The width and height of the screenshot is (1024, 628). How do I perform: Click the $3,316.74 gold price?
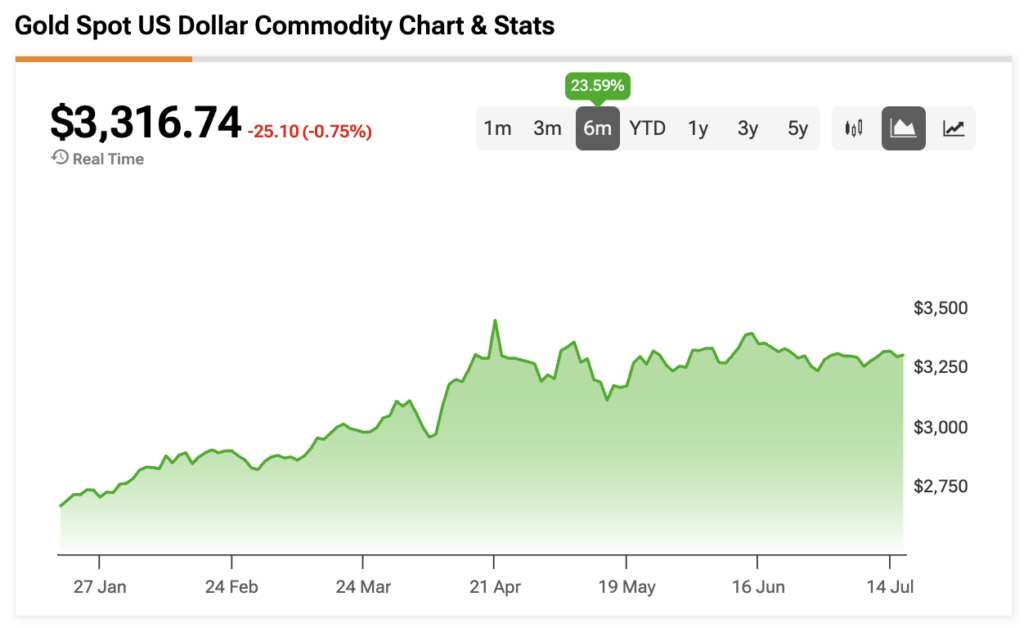click(x=146, y=123)
